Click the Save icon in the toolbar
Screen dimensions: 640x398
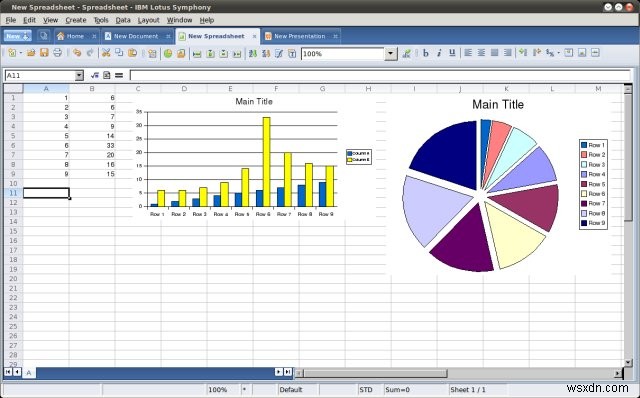click(x=44, y=53)
